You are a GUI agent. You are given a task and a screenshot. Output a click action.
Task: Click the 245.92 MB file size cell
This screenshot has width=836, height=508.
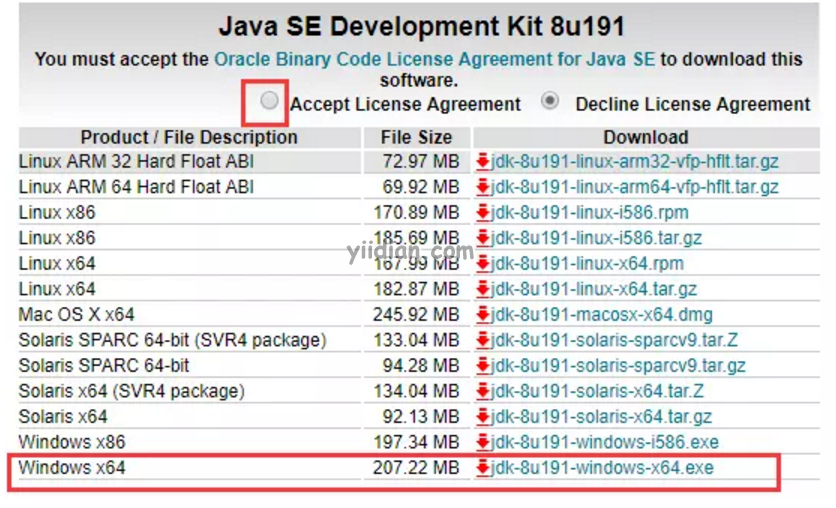[416, 315]
